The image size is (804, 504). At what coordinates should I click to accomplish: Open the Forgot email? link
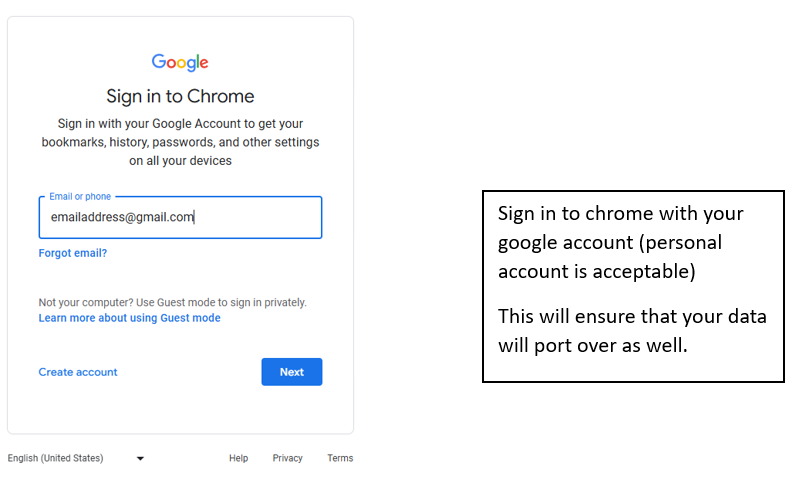click(73, 253)
